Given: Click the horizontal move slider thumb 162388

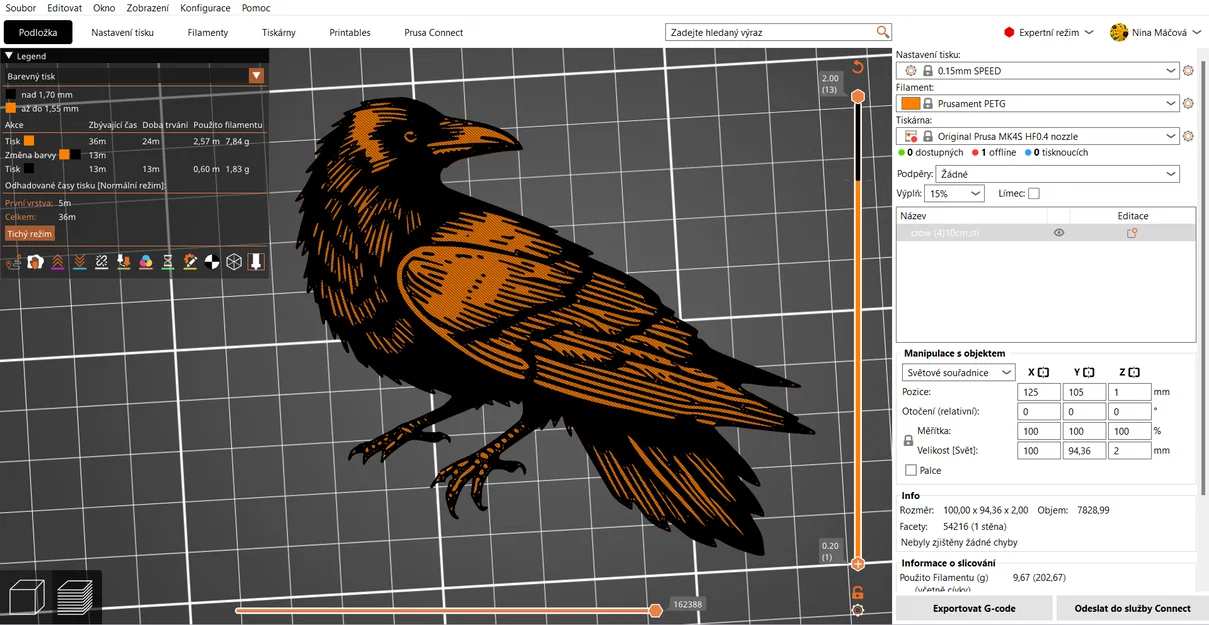Looking at the screenshot, I should point(655,610).
